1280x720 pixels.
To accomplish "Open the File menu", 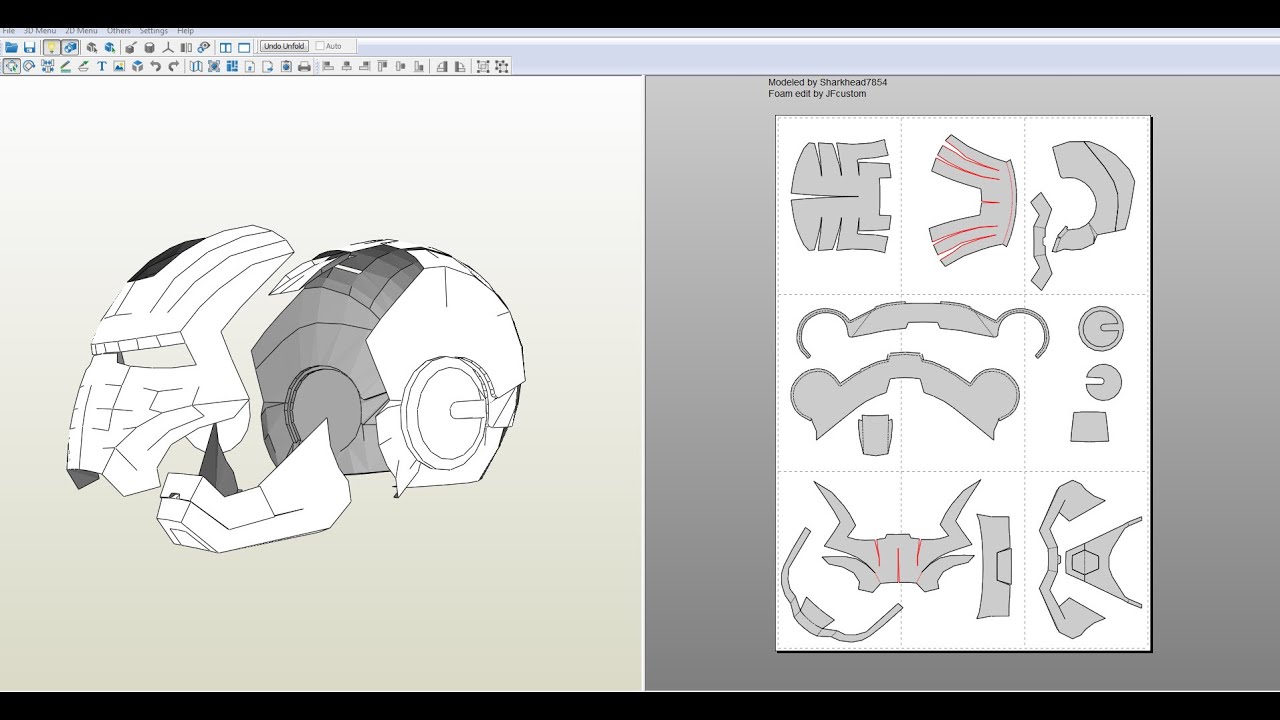I will (8, 31).
